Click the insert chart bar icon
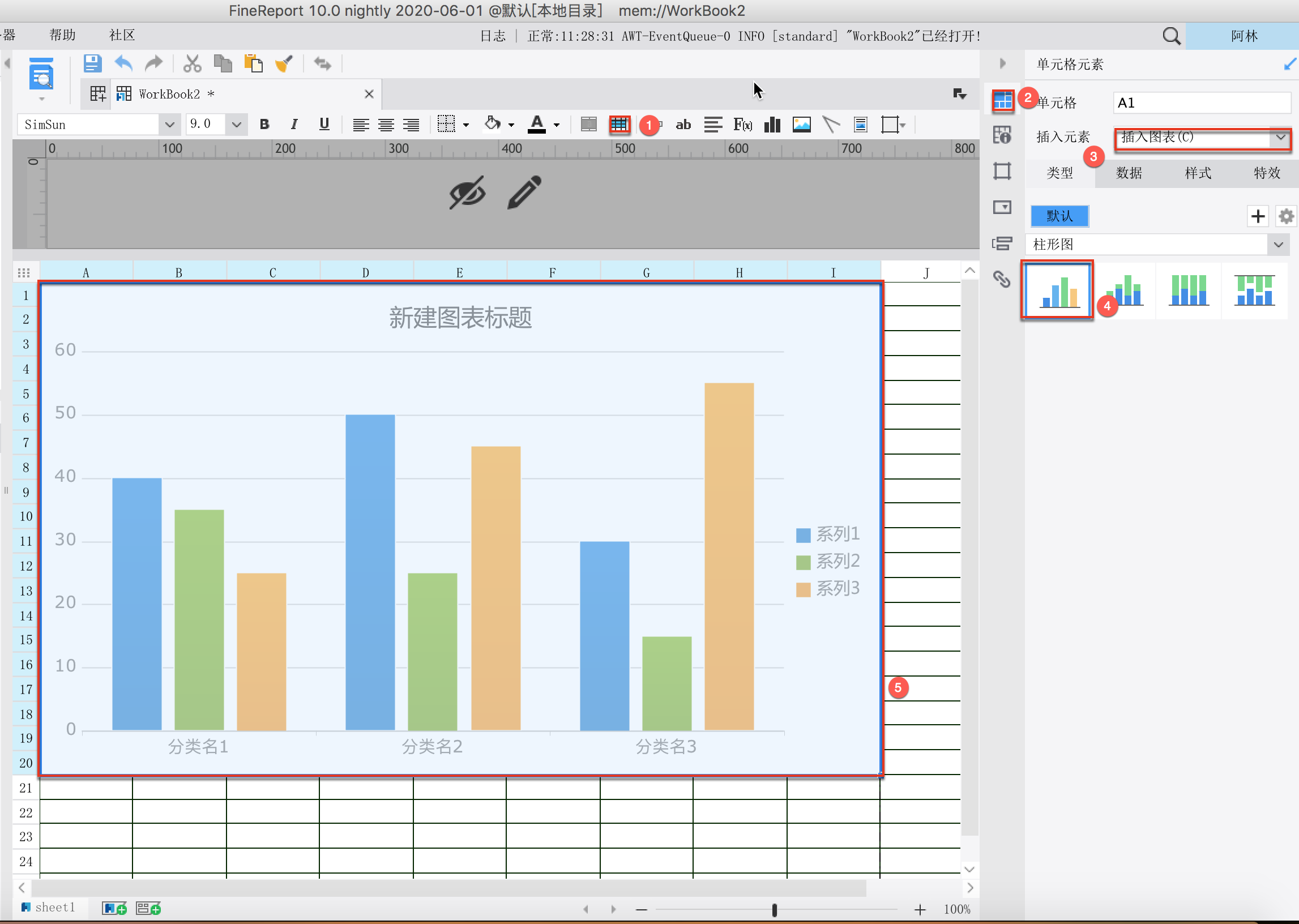The height and width of the screenshot is (924, 1299). point(772,125)
